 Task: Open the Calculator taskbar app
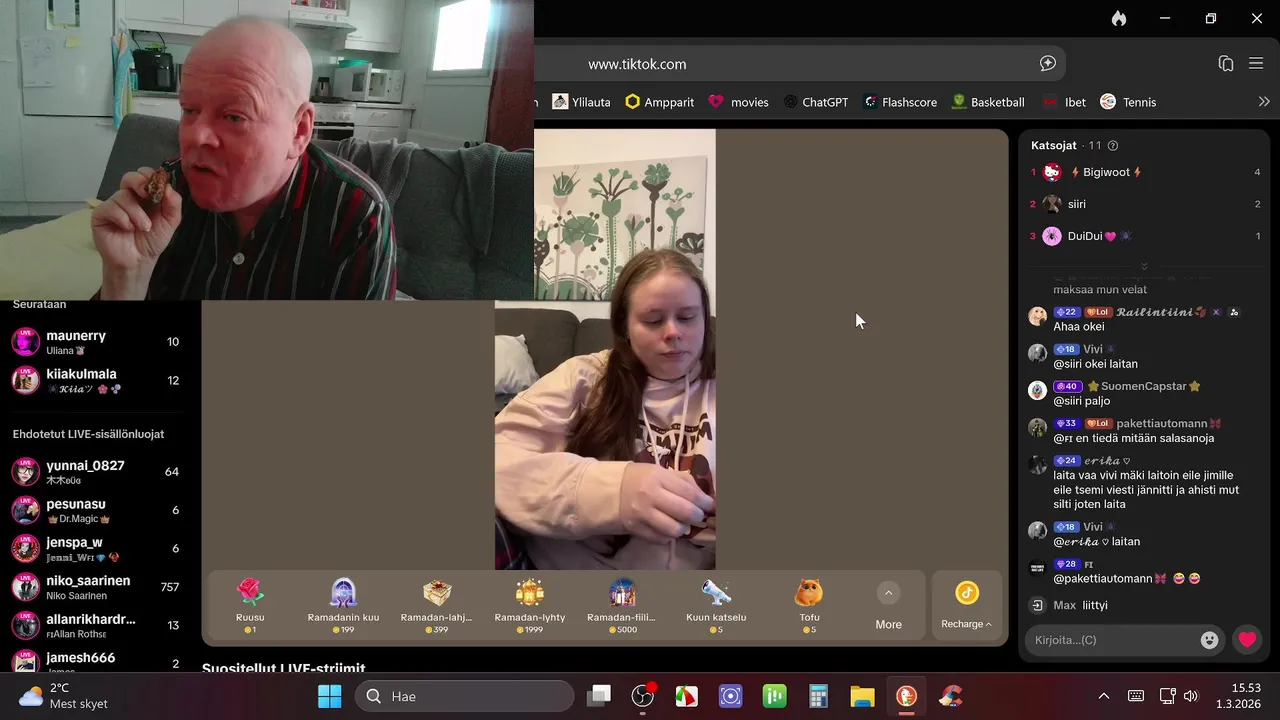[x=818, y=696]
